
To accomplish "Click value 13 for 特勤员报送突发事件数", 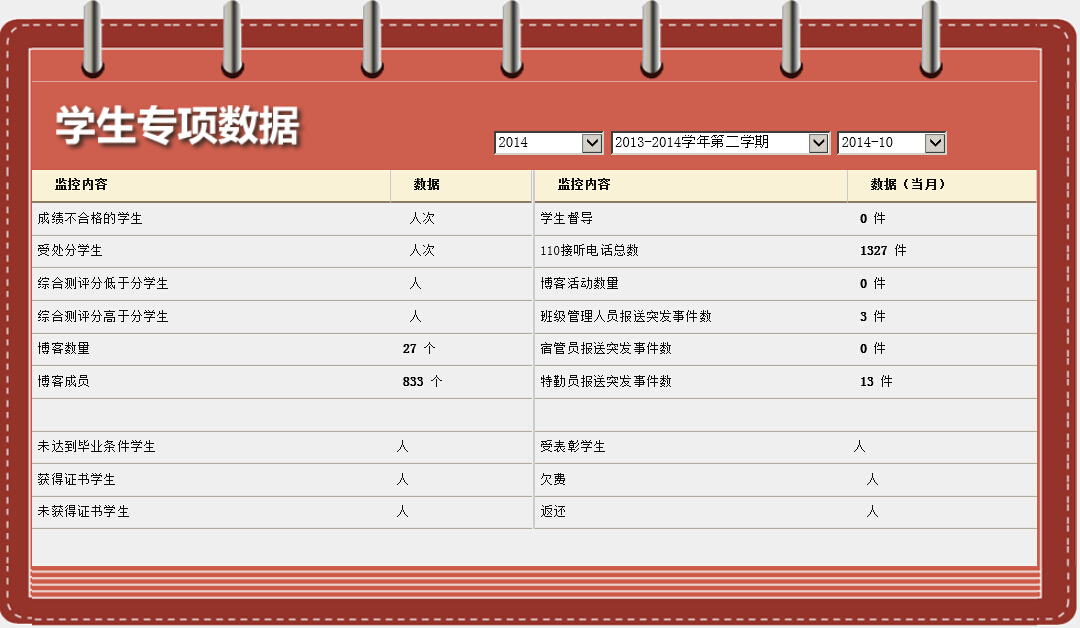I will pos(867,382).
